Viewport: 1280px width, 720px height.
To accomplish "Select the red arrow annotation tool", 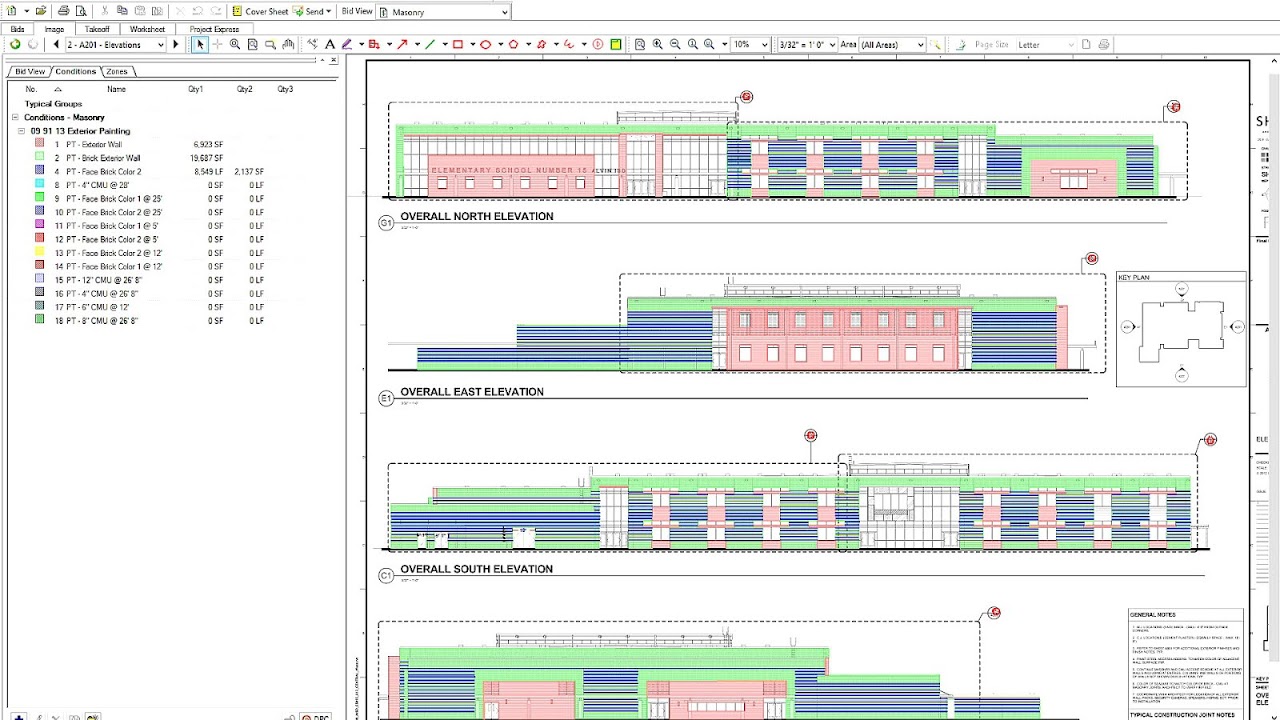I will [x=402, y=44].
